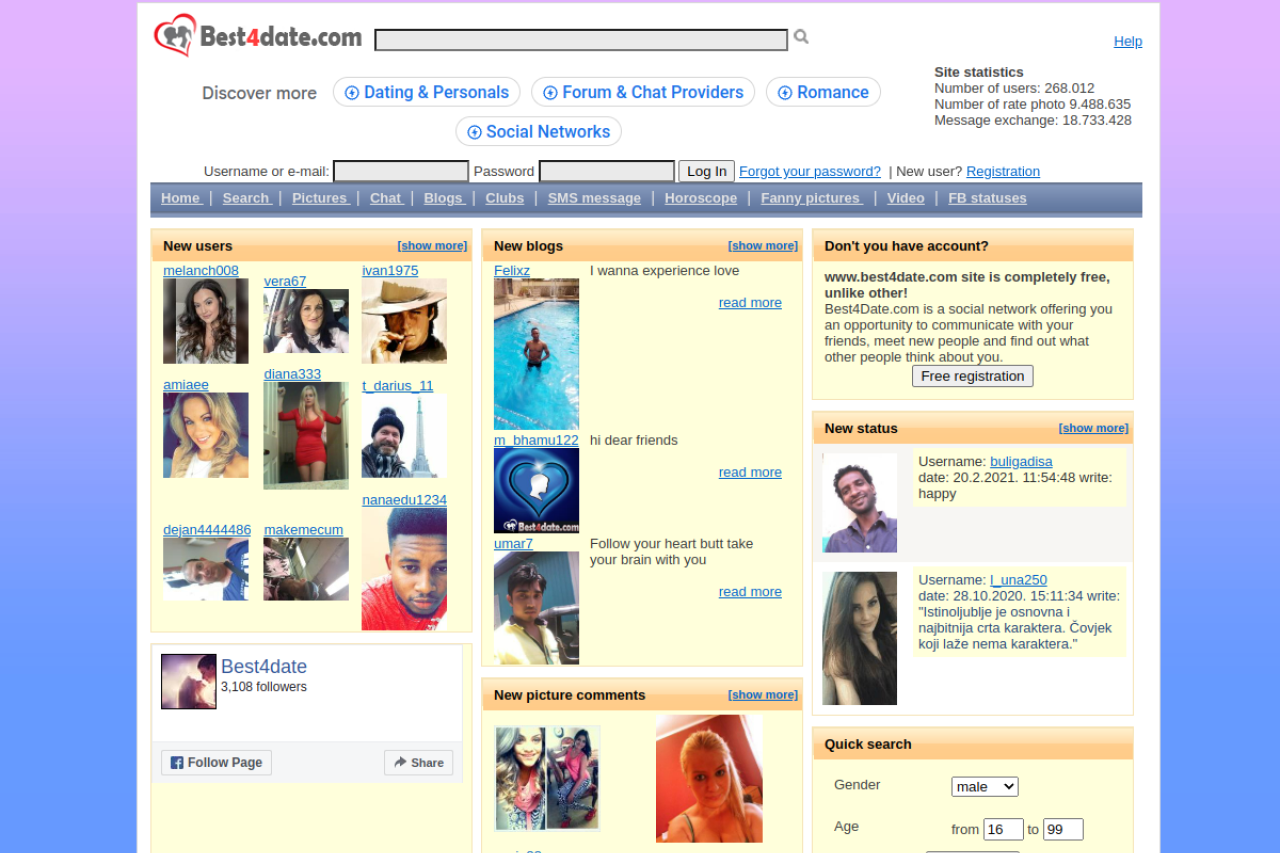Show more New picture comments
The width and height of the screenshot is (1280, 853).
(763, 695)
